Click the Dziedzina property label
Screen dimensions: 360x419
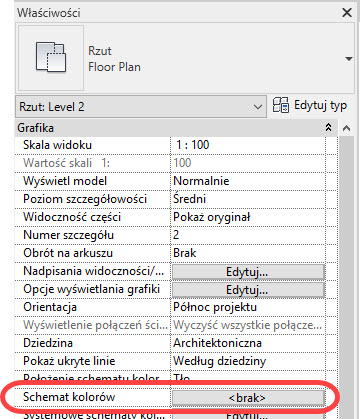pyautogui.click(x=48, y=343)
